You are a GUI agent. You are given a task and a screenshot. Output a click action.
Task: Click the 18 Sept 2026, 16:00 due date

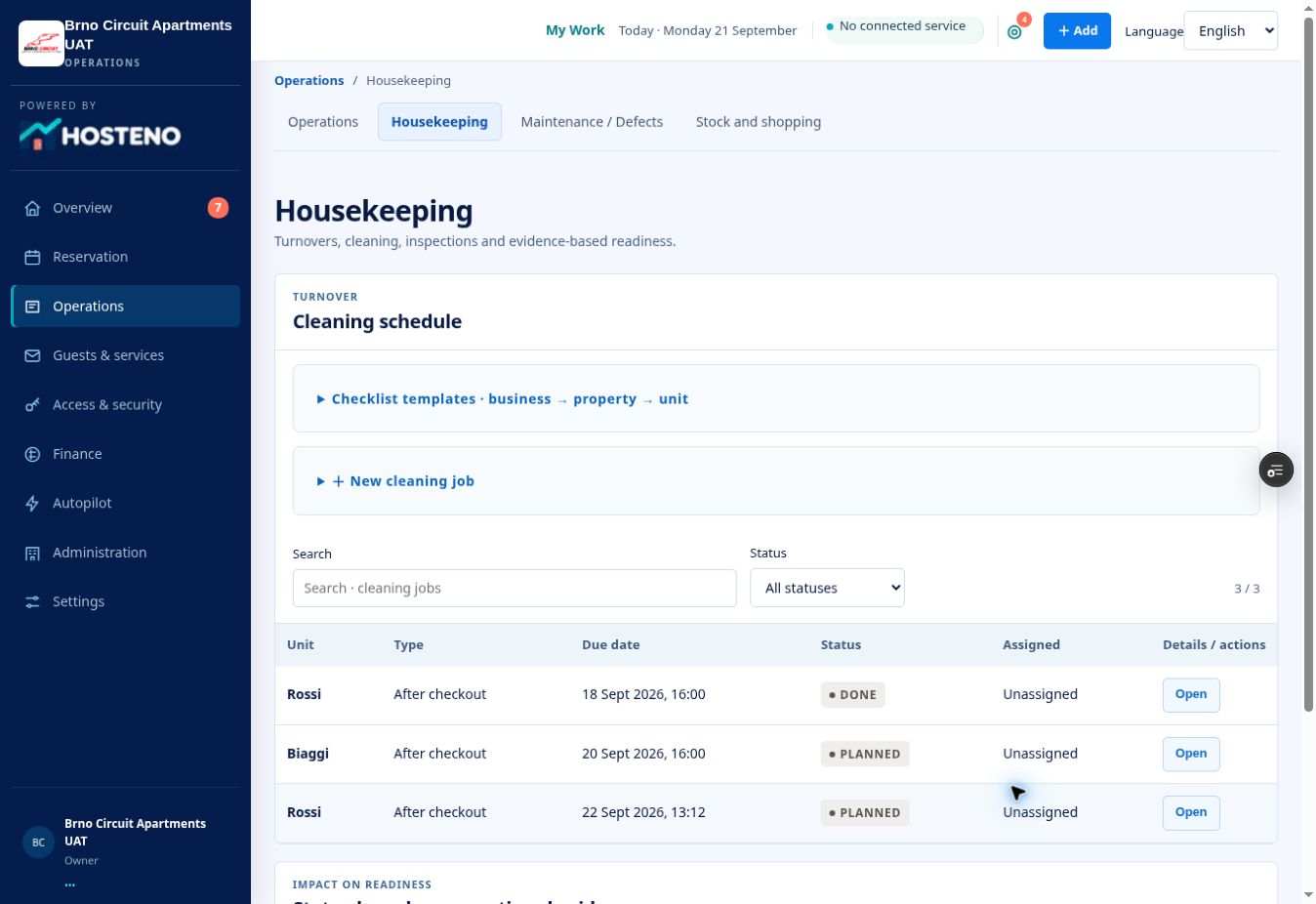(643, 694)
